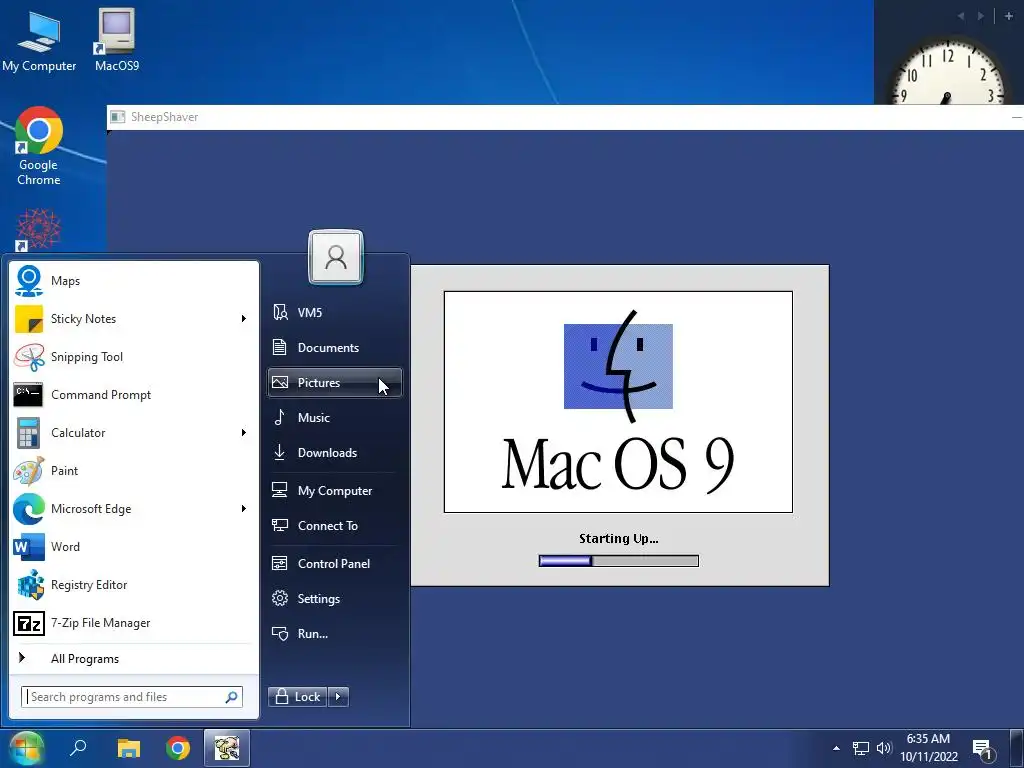Select the MacOS9 desktop shortcut
Screen dimensions: 1024x768
[x=117, y=40]
